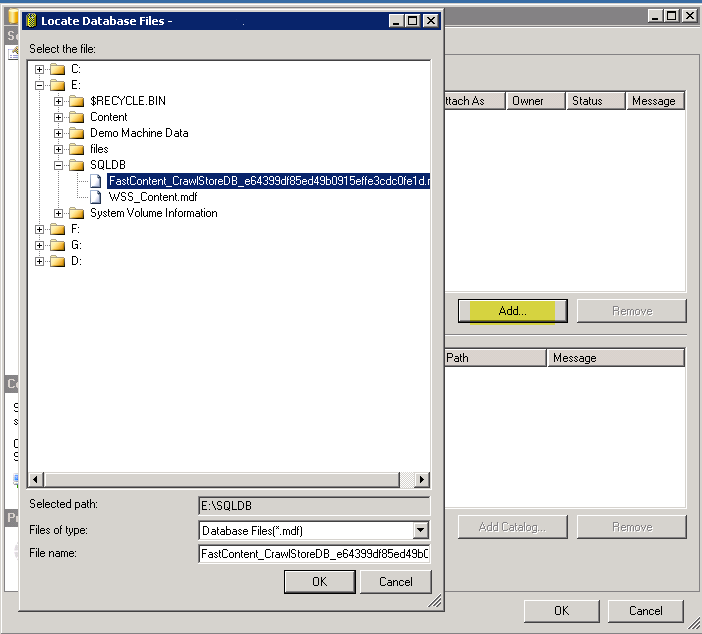Click the FastContent_CrawlStoreDB file icon
702x634 pixels.
(95, 181)
